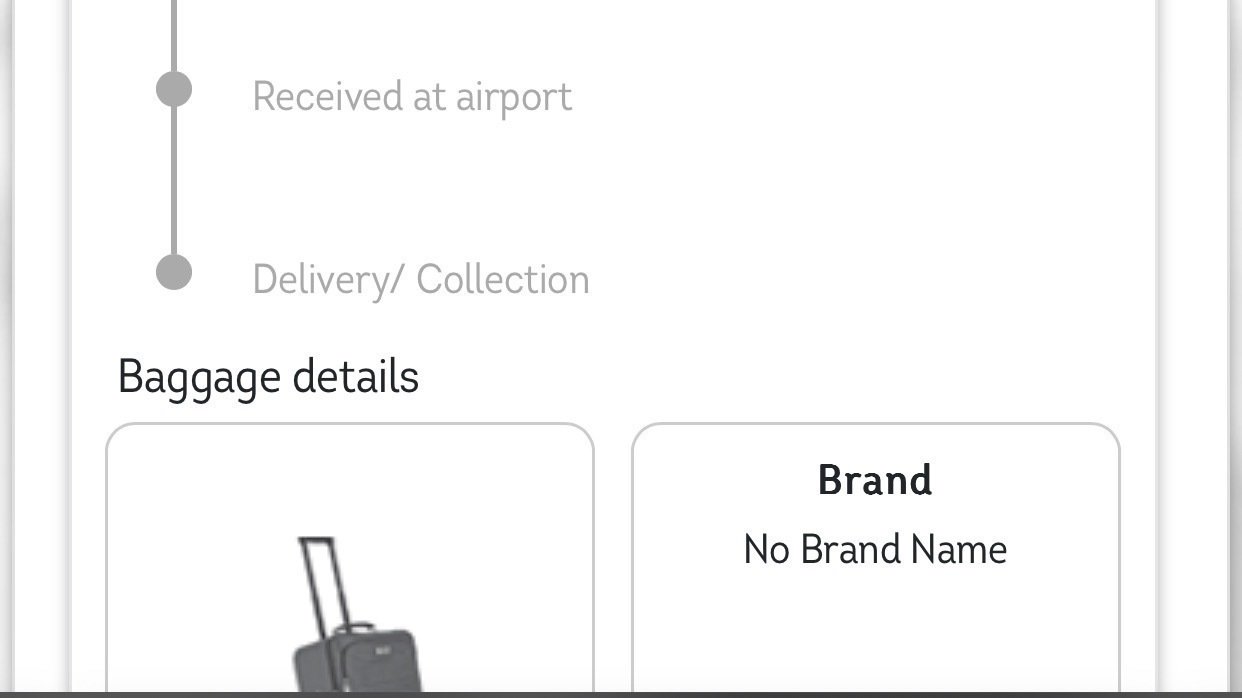
Task: Click the word details in the section heading
Action: coord(355,378)
